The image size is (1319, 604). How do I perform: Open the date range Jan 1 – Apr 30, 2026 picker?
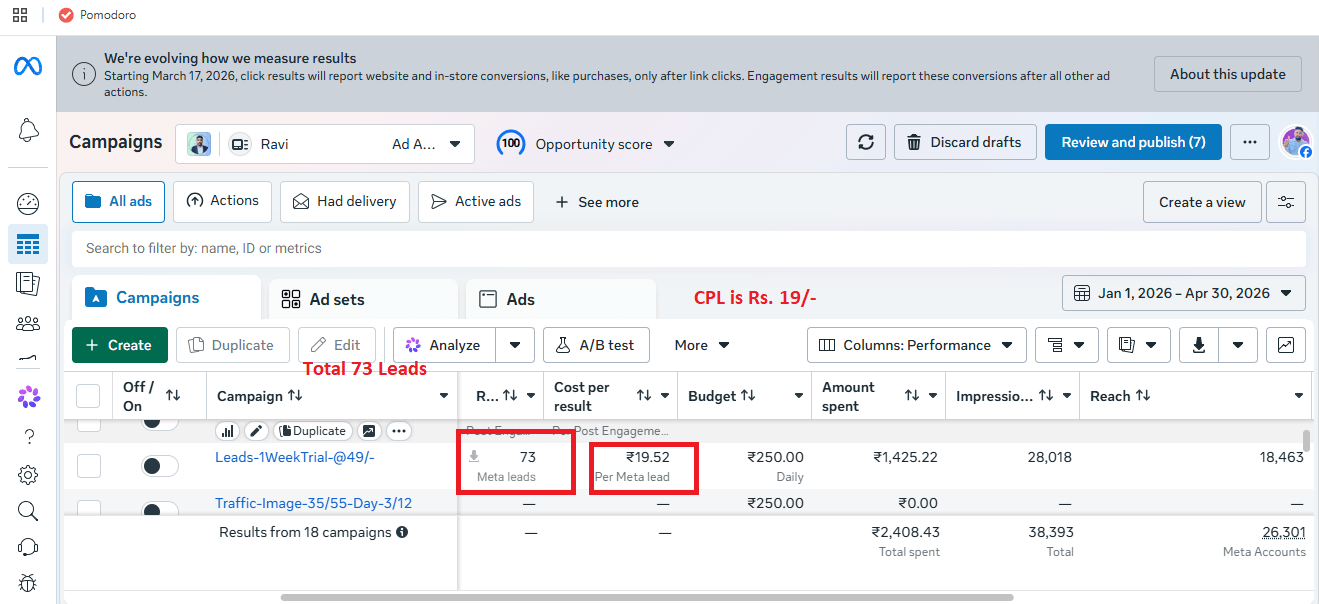(x=1184, y=294)
